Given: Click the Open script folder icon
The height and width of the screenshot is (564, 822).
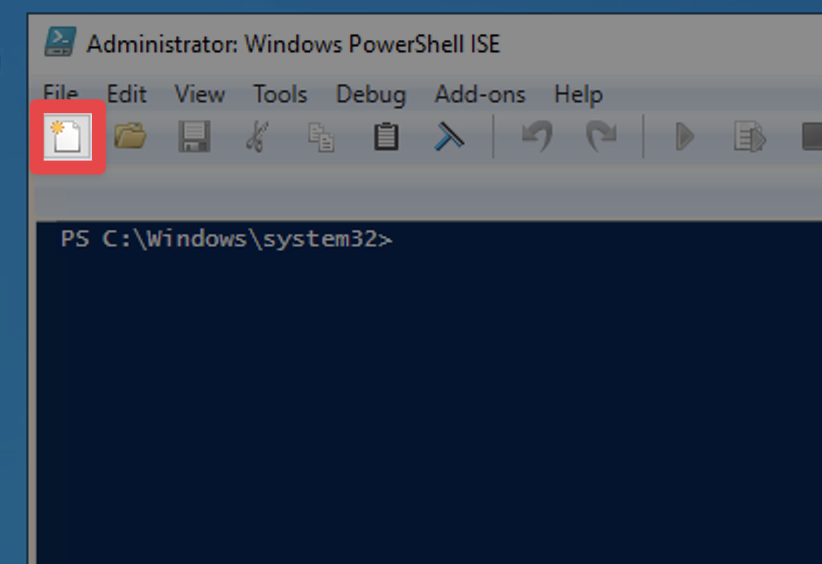Looking at the screenshot, I should [130, 137].
